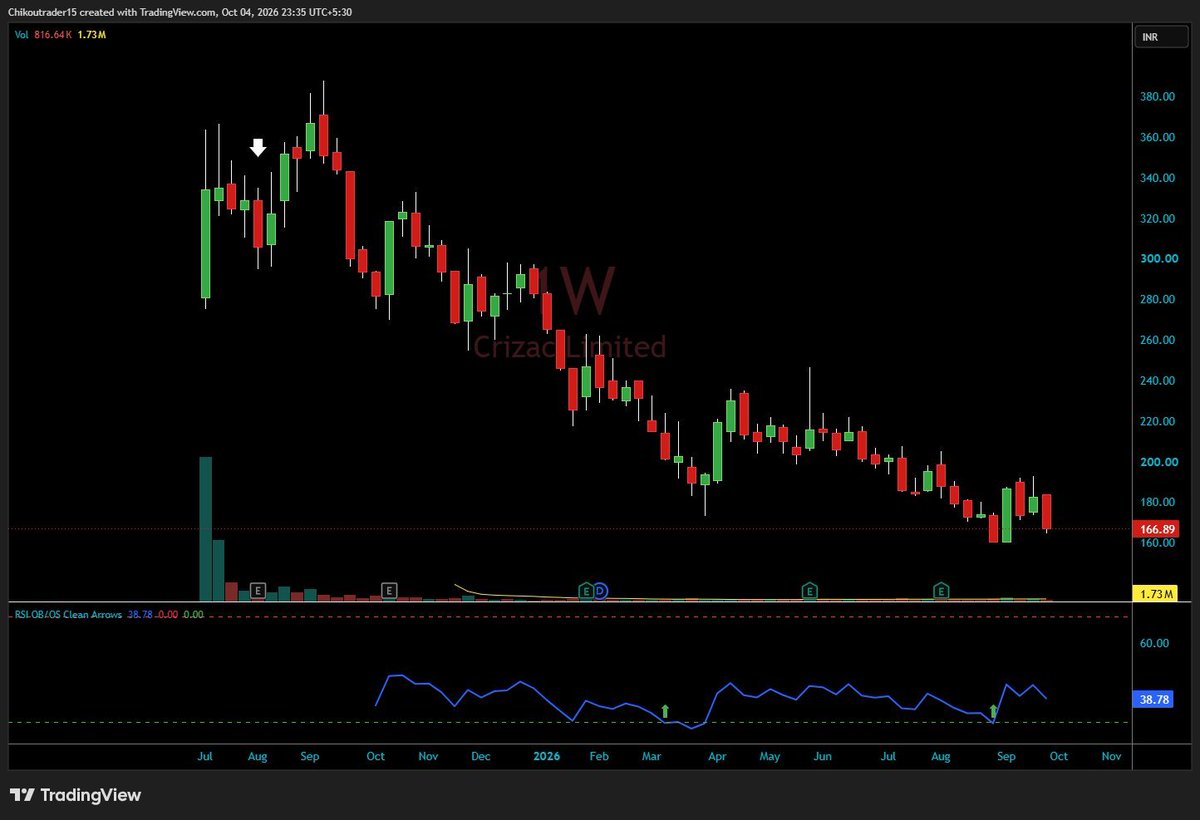The height and width of the screenshot is (820, 1200).
Task: Click the 60.00 RSI axis label
Action: point(1155,643)
